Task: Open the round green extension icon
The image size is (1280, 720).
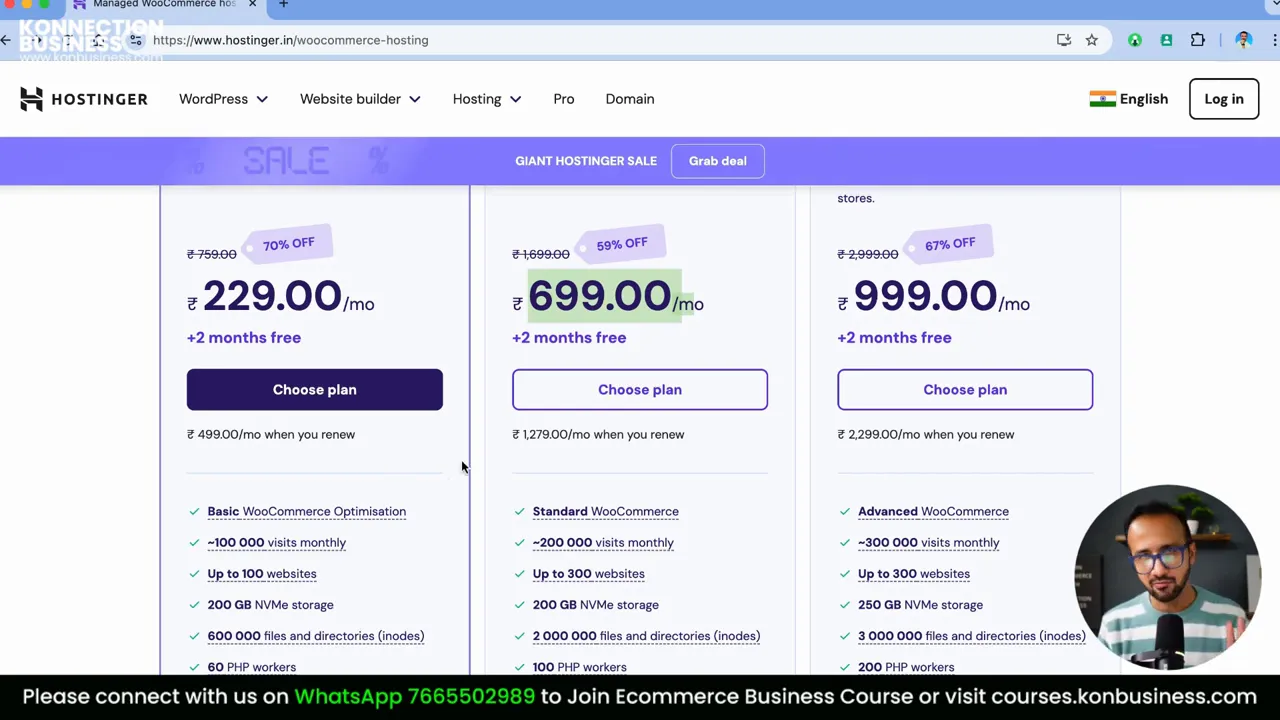Action: [1135, 40]
